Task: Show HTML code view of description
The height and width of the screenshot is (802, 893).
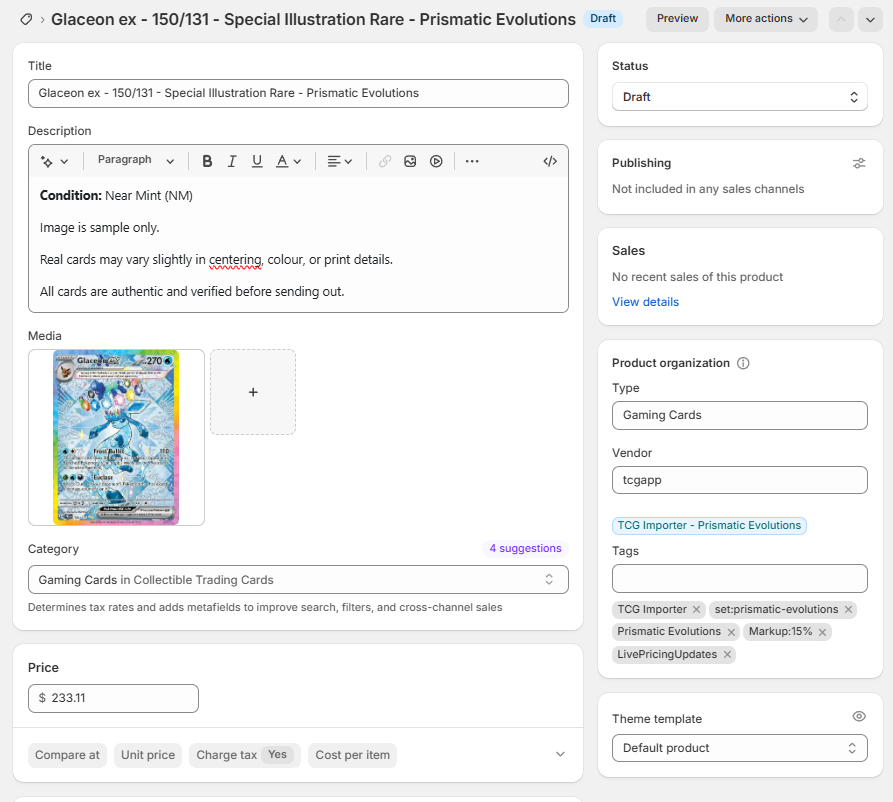Action: (x=550, y=161)
